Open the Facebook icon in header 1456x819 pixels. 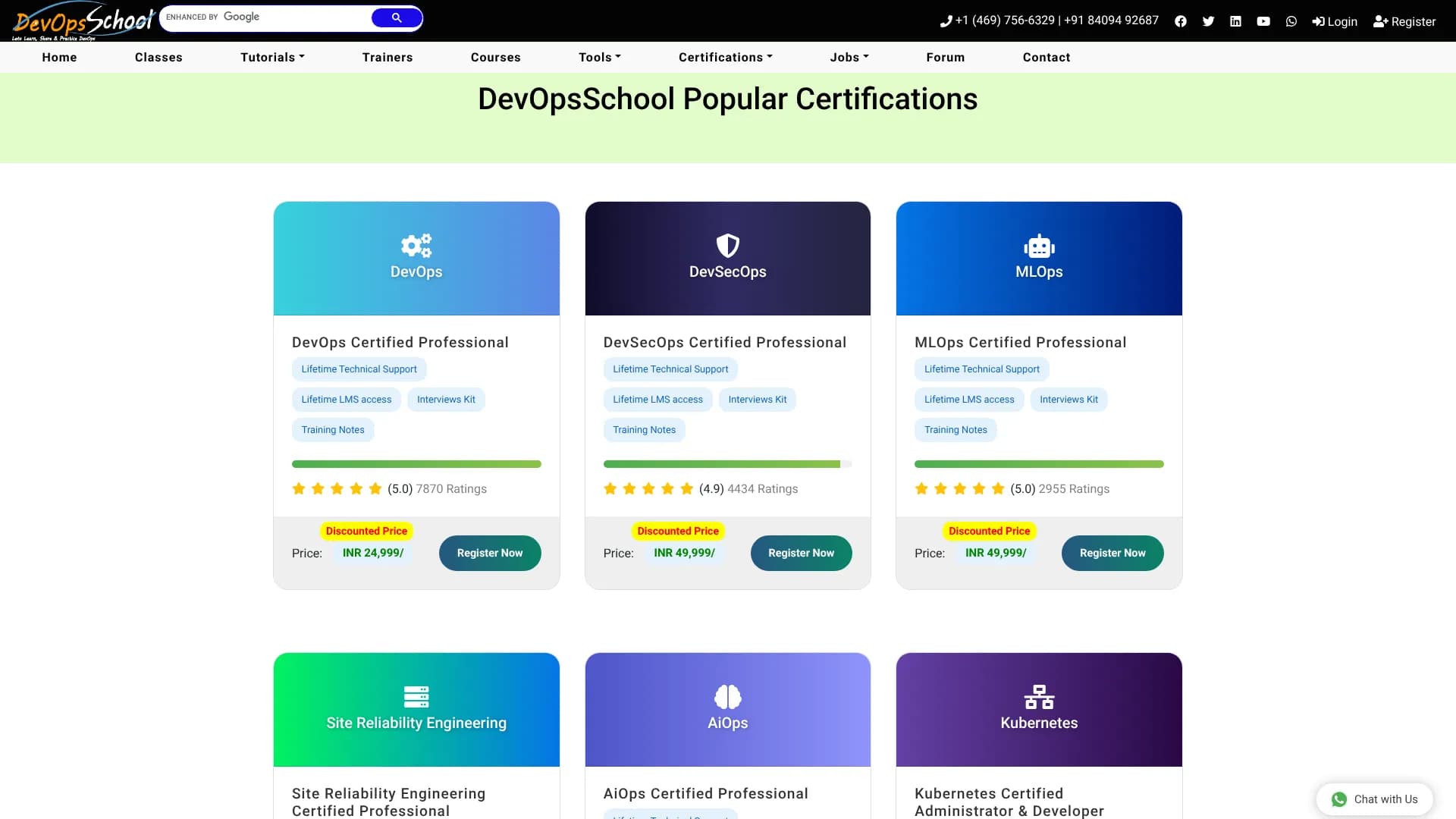click(x=1181, y=21)
